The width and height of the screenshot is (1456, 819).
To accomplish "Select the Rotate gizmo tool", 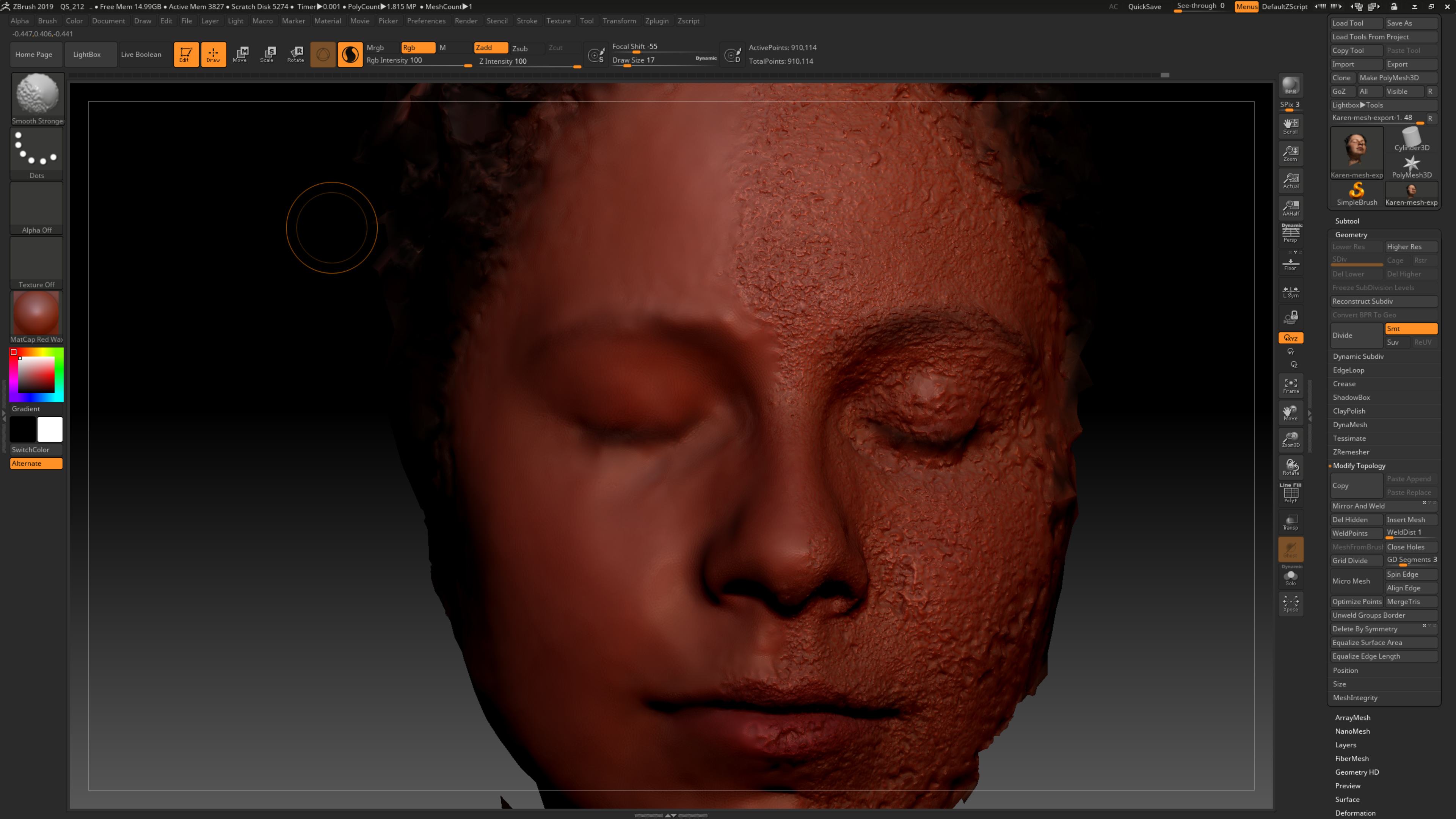I will click(296, 54).
